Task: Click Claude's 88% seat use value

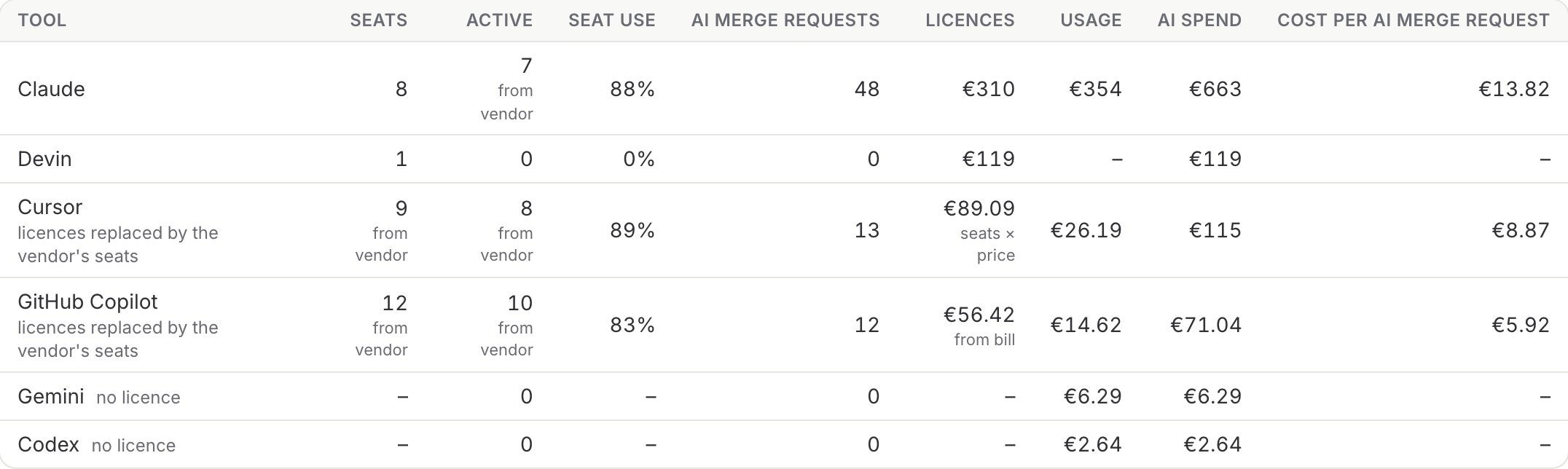Action: tap(632, 89)
